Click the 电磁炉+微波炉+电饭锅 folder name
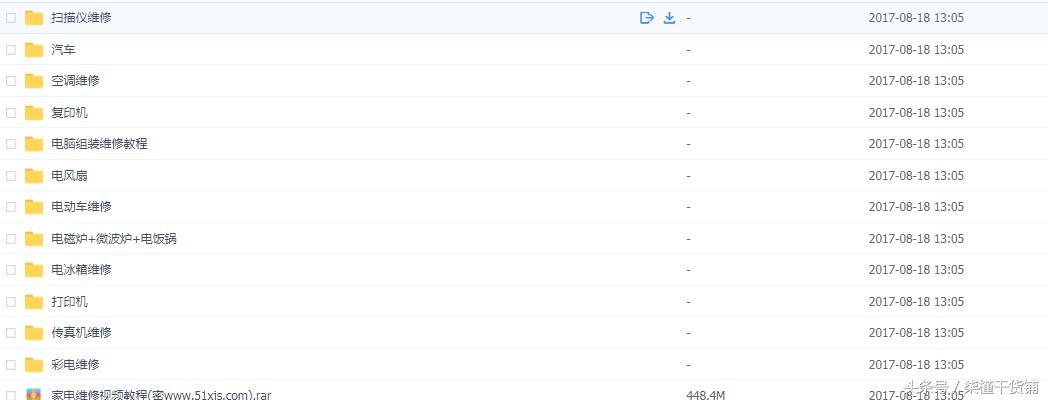The width and height of the screenshot is (1048, 400). (114, 238)
